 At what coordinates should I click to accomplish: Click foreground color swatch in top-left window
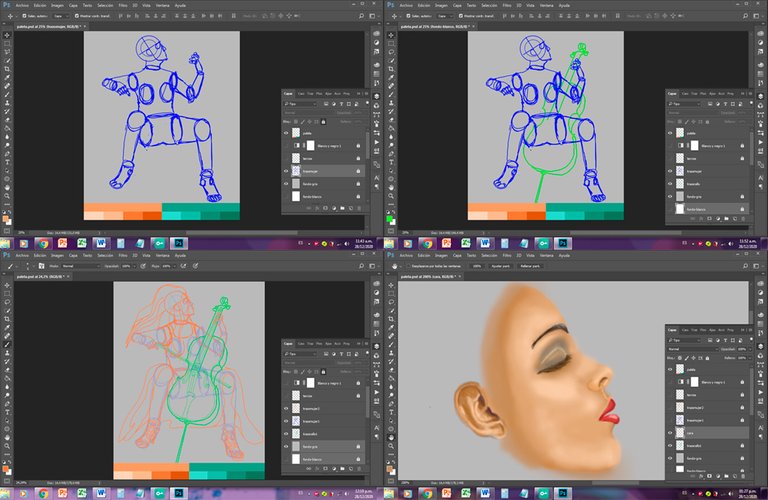(x=5, y=218)
